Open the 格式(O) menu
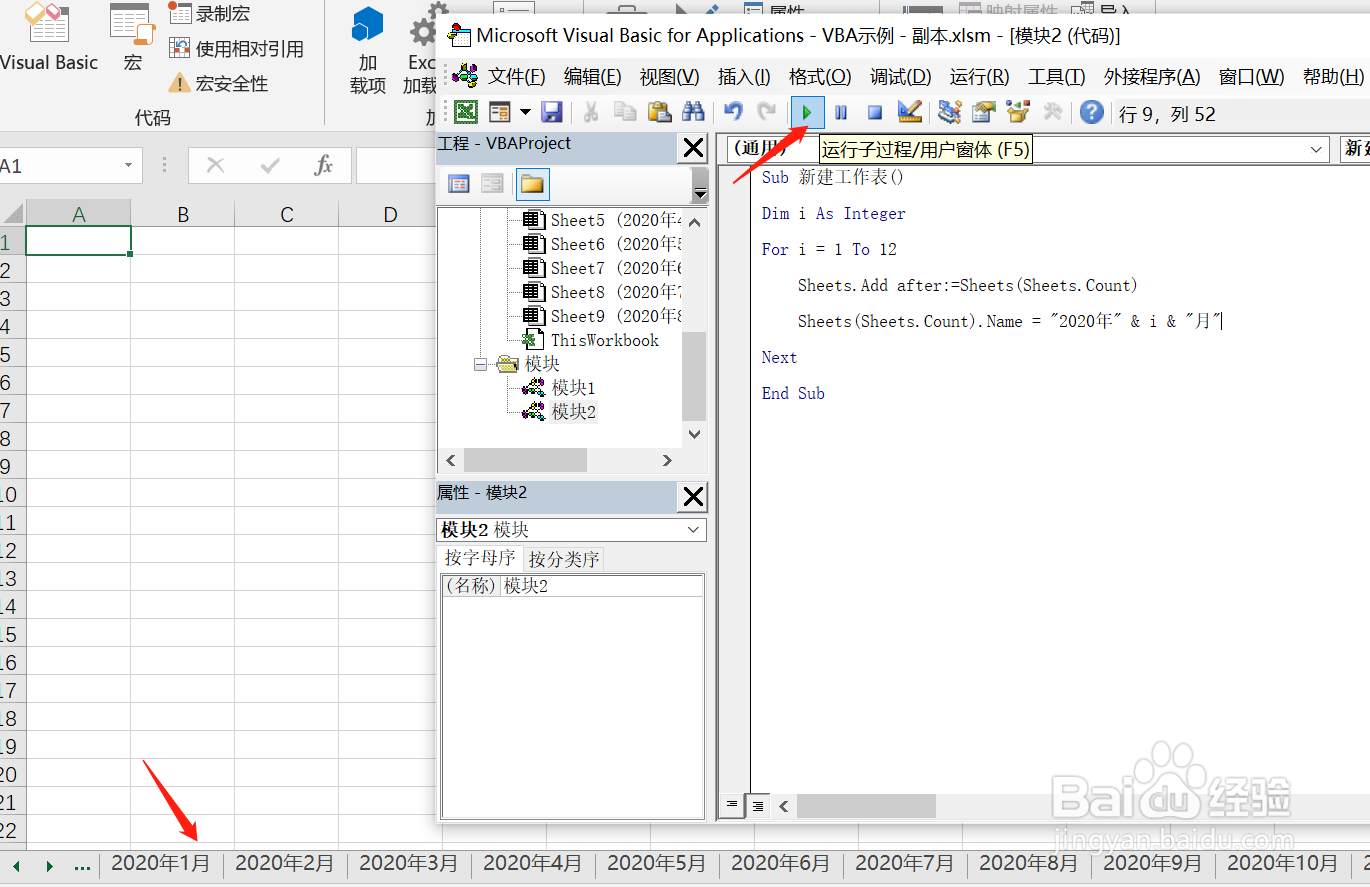Screen dimensions: 1370x887 [820, 77]
